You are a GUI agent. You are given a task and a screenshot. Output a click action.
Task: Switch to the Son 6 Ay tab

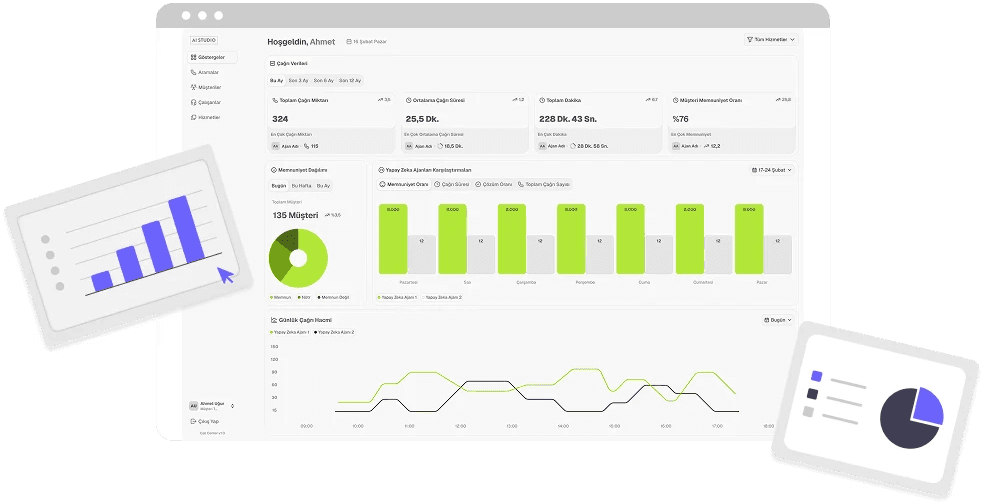pos(323,80)
